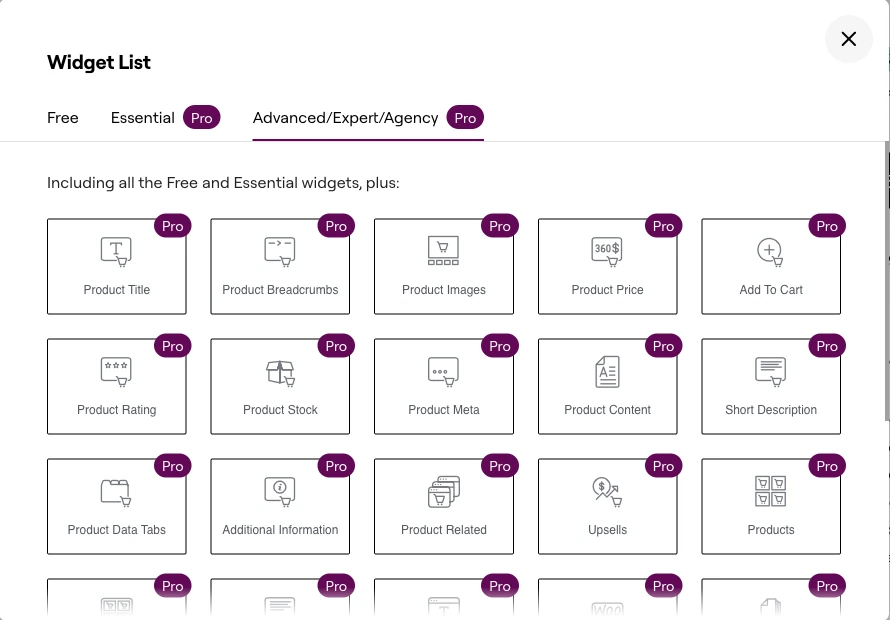Click the Product Images widget icon
Viewport: 890px width, 620px height.
coord(443,251)
